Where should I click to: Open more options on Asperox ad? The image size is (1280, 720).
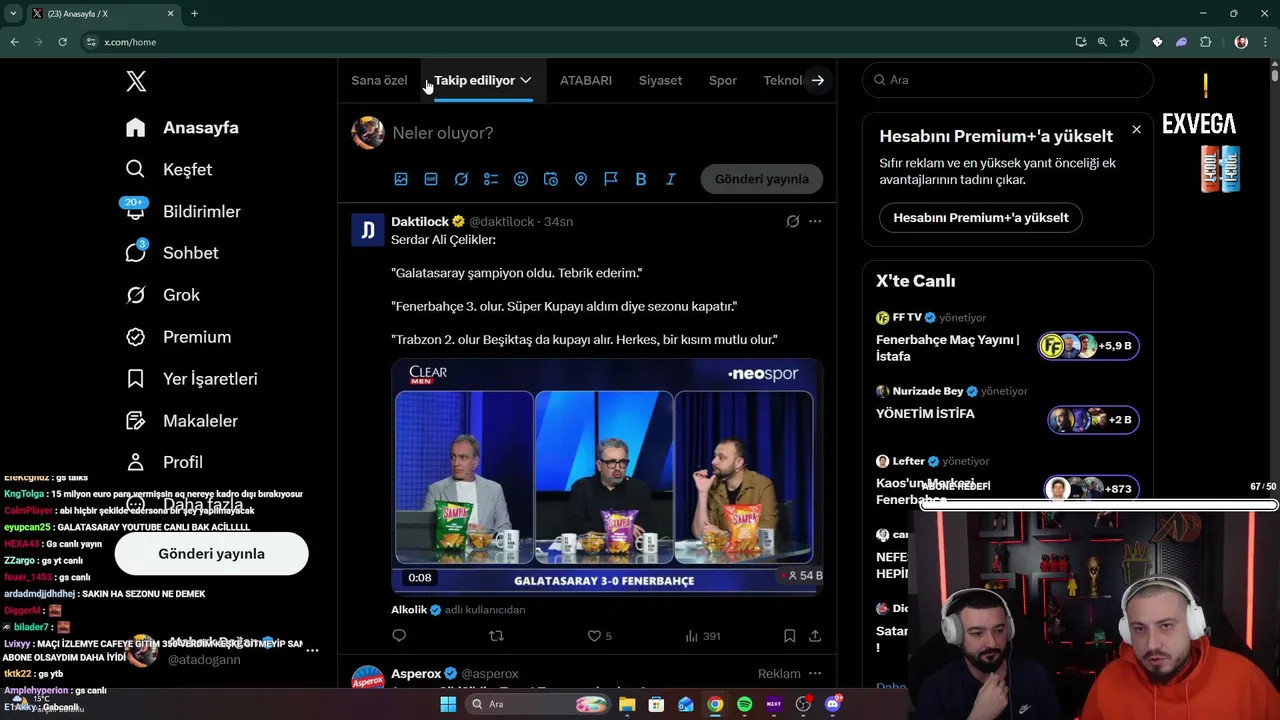pyautogui.click(x=815, y=674)
